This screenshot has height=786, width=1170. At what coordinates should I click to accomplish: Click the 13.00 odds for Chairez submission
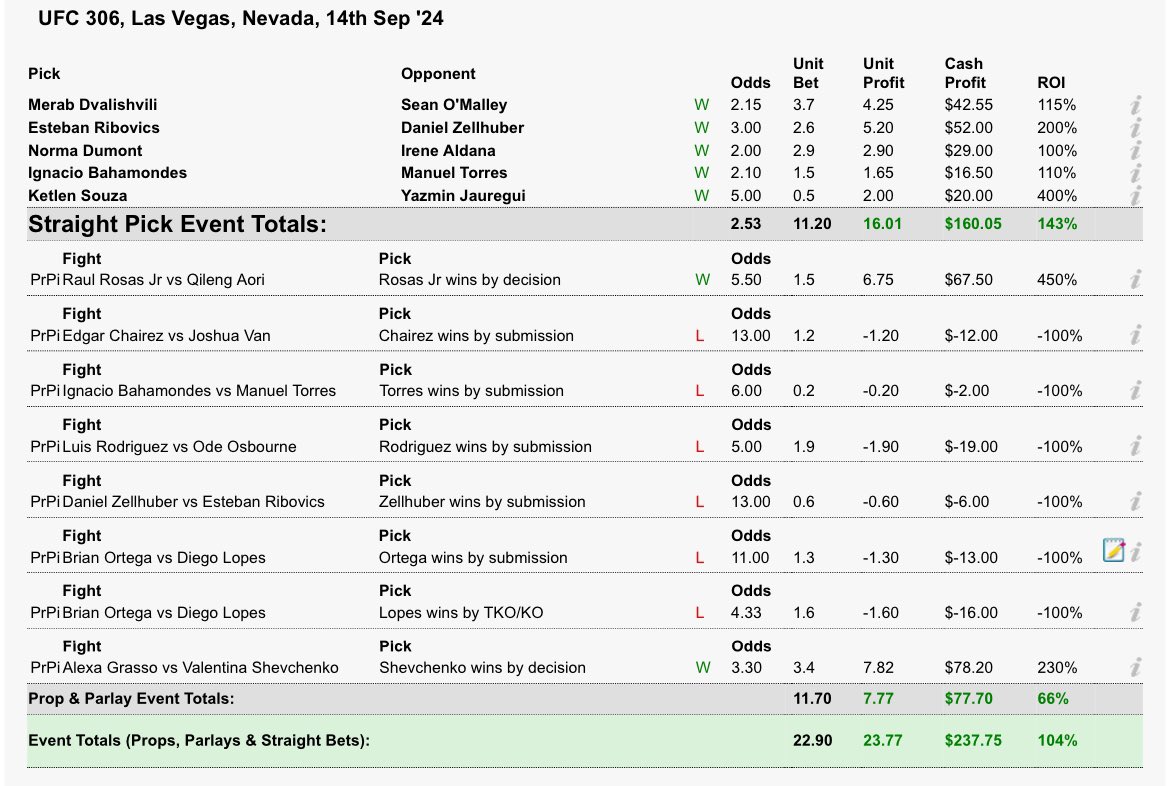point(751,336)
